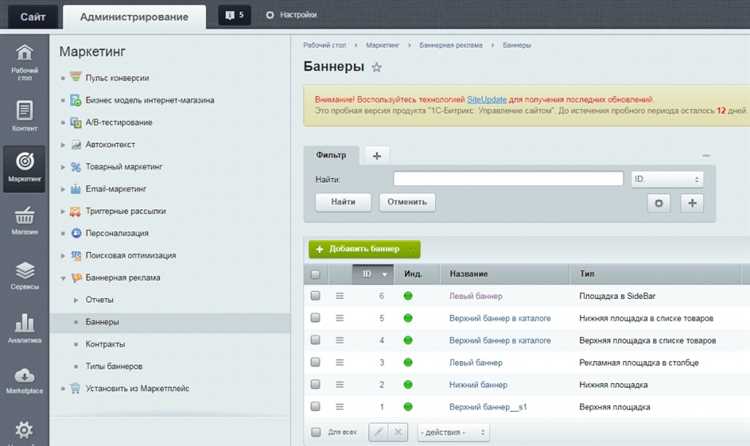Click the delete X button below table
Viewport: 750px width, 446px height.
tap(398, 433)
